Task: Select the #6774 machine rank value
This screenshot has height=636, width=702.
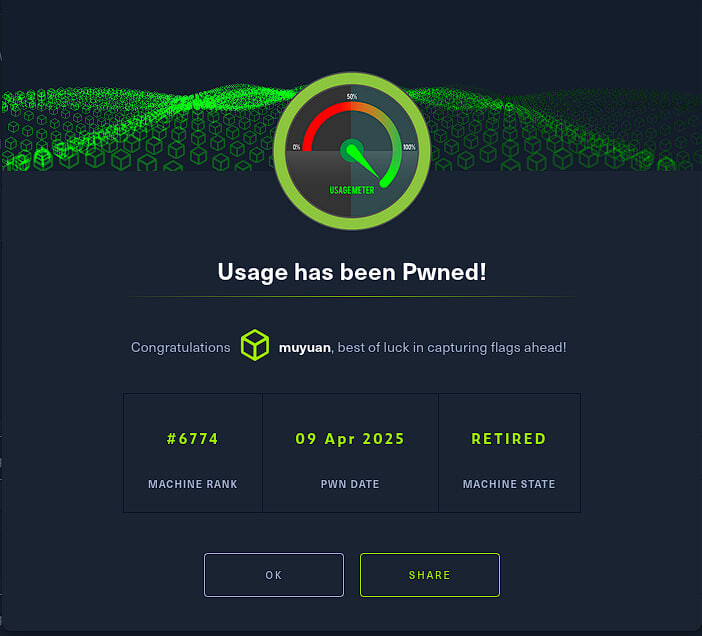Action: [x=193, y=439]
